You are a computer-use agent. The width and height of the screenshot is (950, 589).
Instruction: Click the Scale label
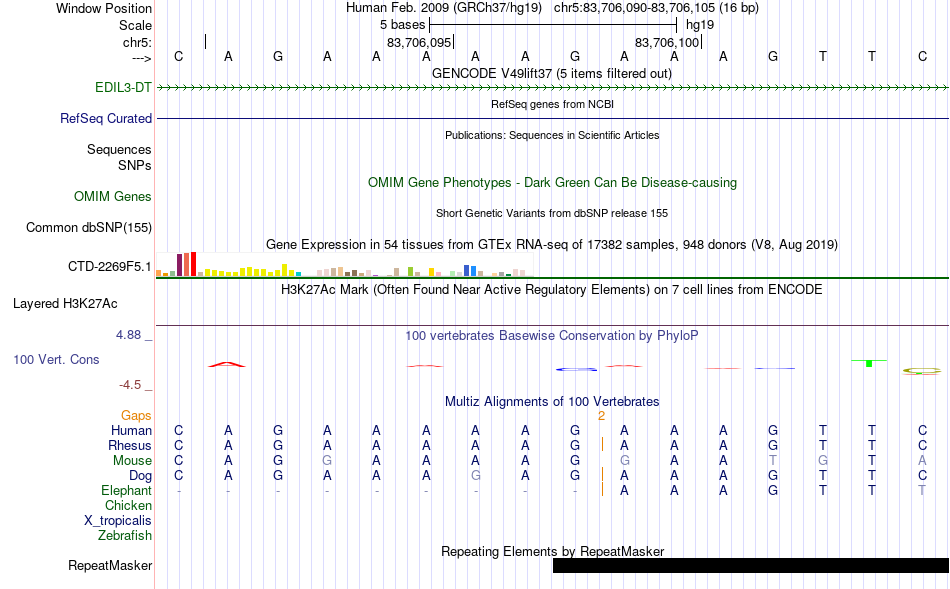click(135, 25)
